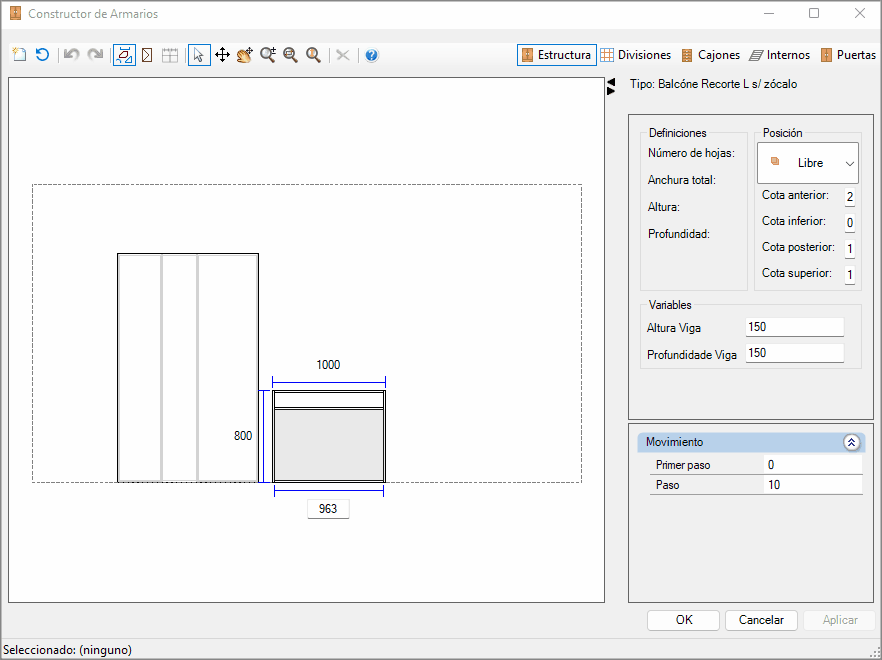
Task: Activate the arrow selection tool
Action: point(199,55)
